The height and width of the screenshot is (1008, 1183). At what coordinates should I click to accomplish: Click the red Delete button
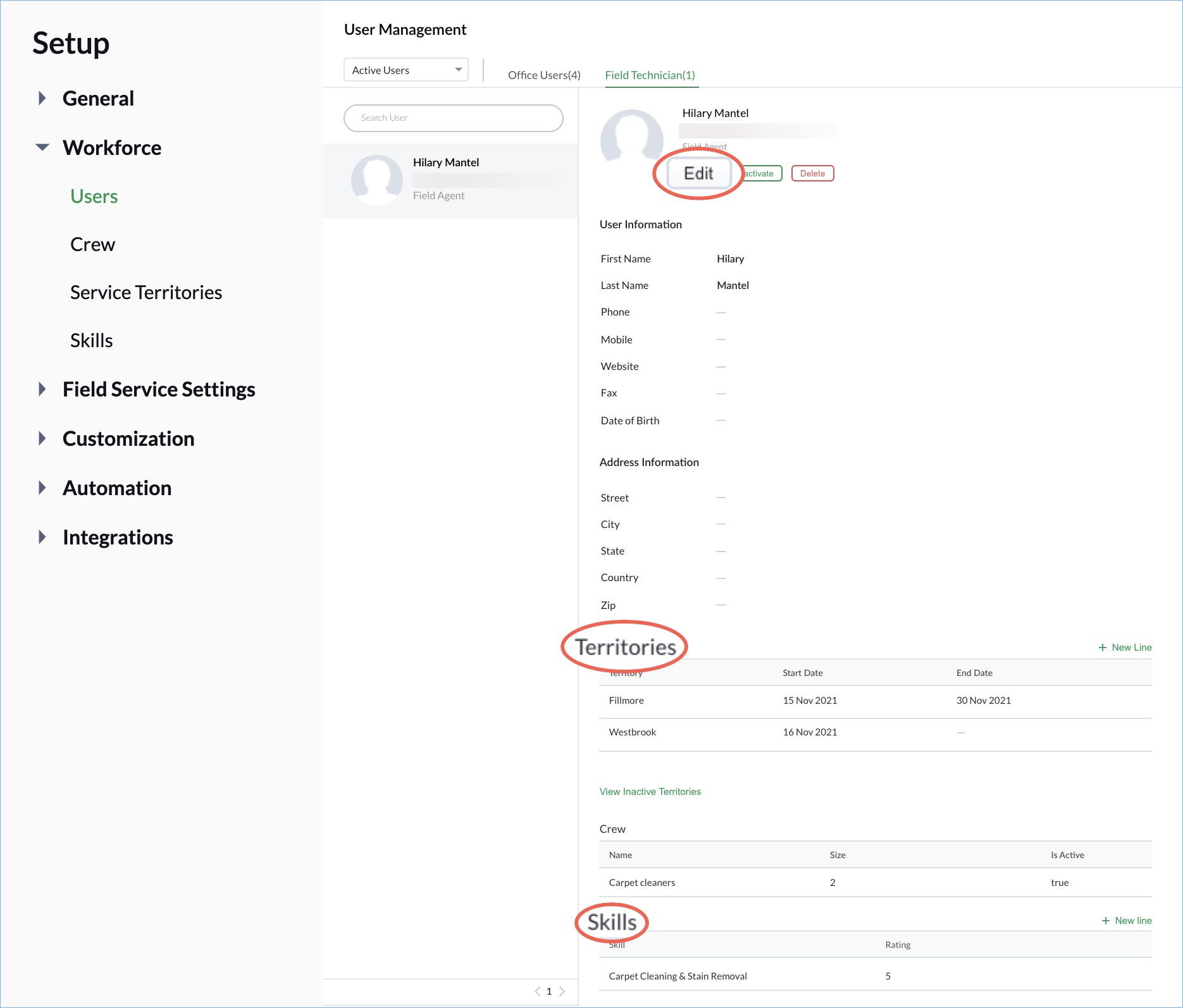(x=812, y=173)
